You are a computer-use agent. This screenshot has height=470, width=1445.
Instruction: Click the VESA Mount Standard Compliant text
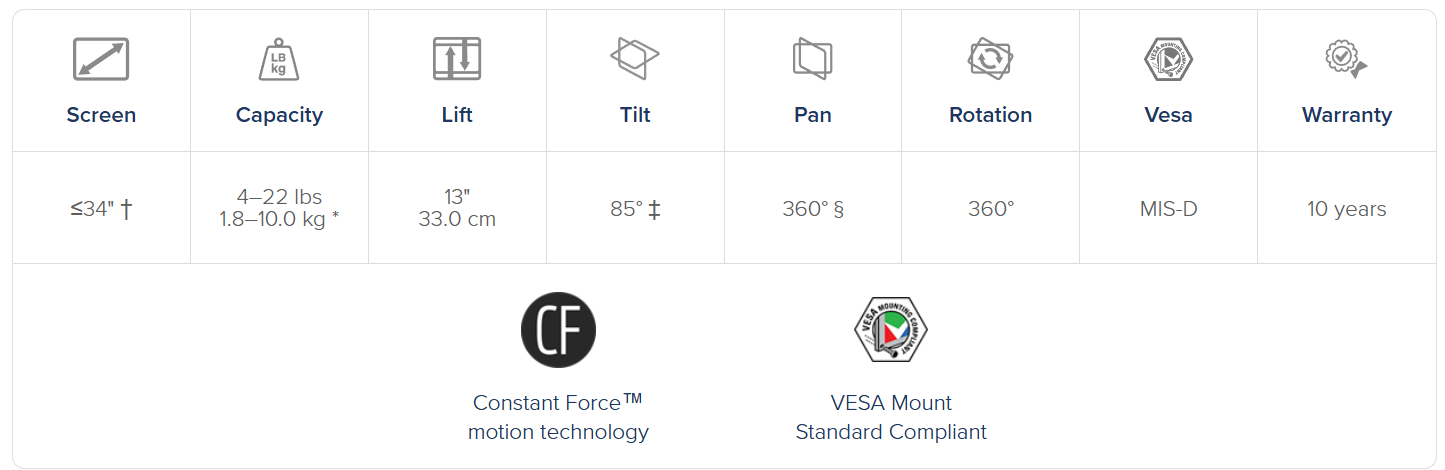[891, 417]
